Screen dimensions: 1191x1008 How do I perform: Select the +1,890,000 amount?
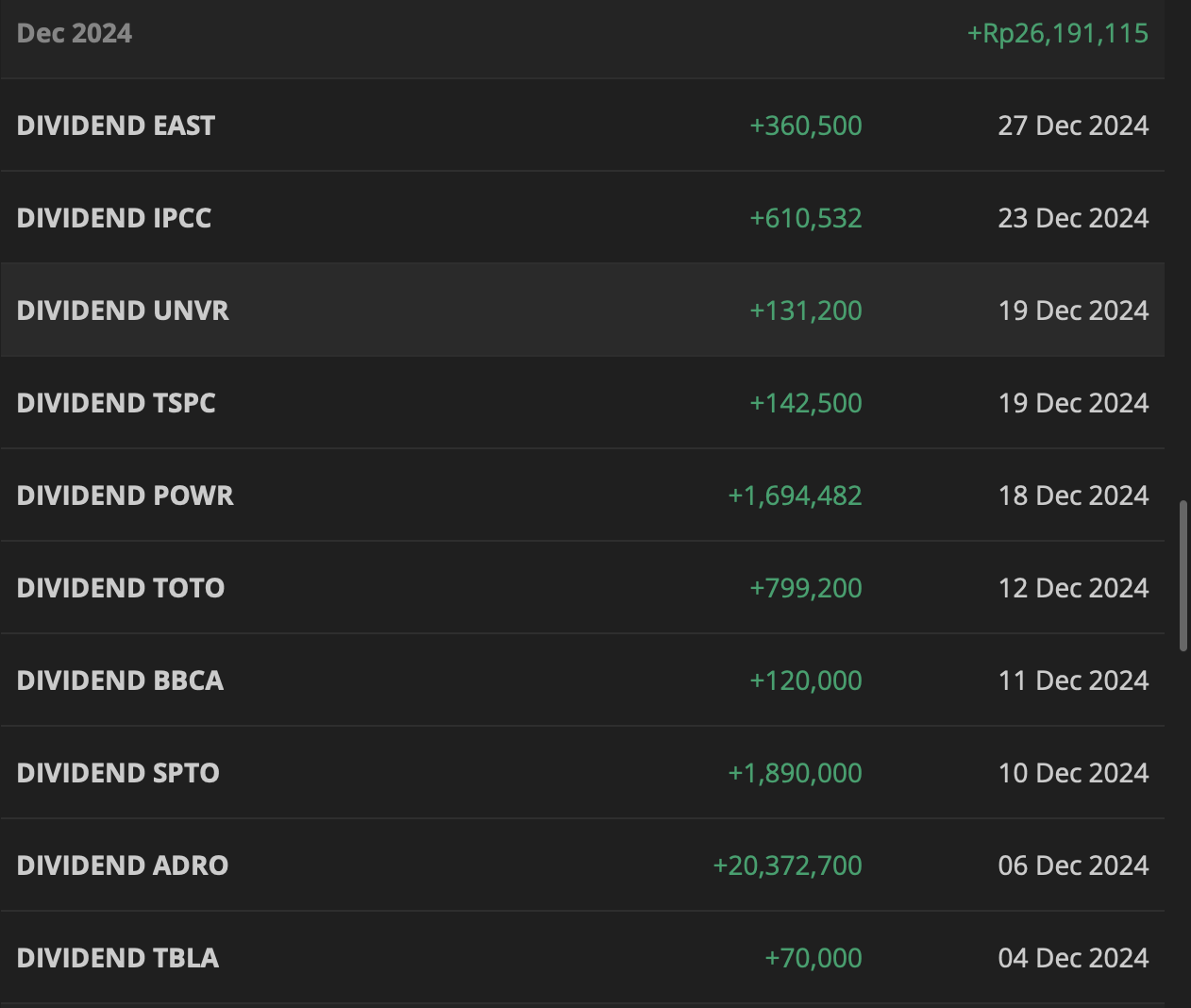795,773
